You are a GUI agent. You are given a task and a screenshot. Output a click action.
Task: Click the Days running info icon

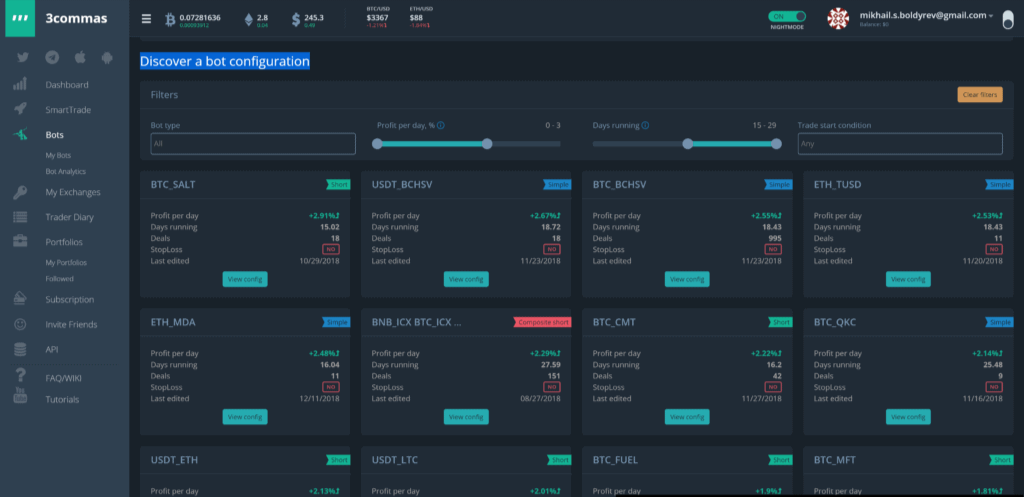(x=645, y=125)
